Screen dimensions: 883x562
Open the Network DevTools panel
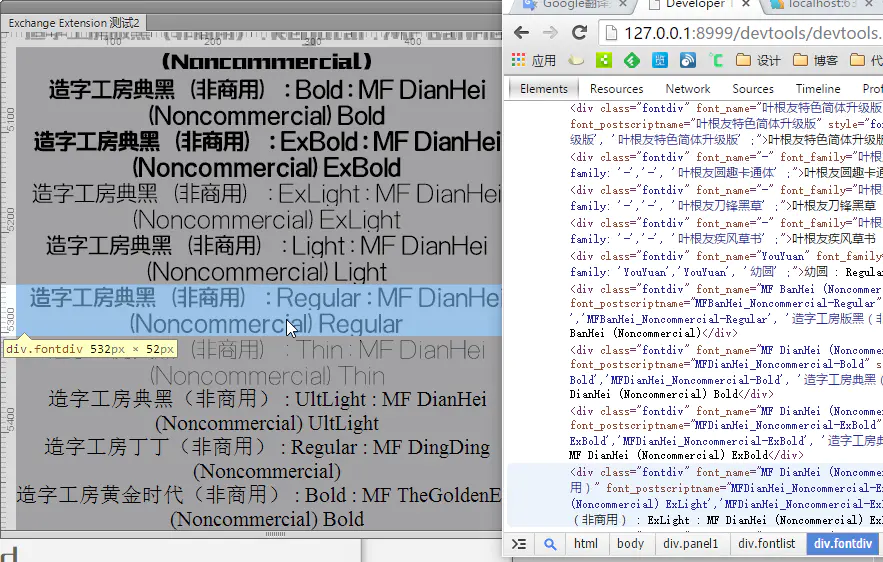point(688,88)
